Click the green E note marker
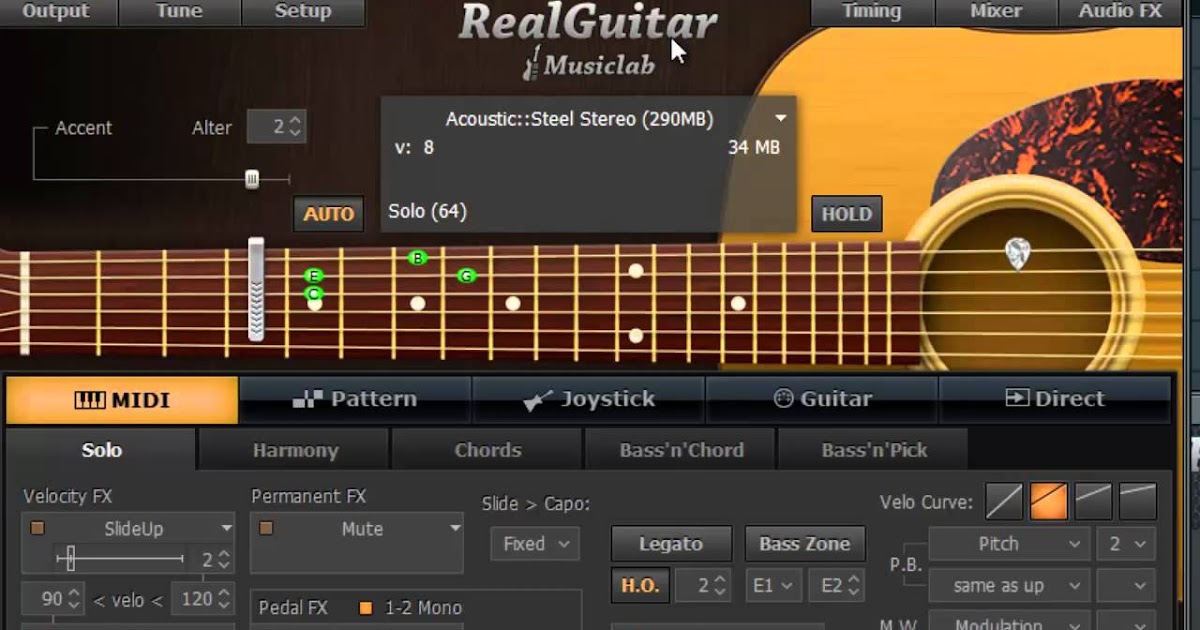This screenshot has width=1200, height=630. [x=314, y=275]
